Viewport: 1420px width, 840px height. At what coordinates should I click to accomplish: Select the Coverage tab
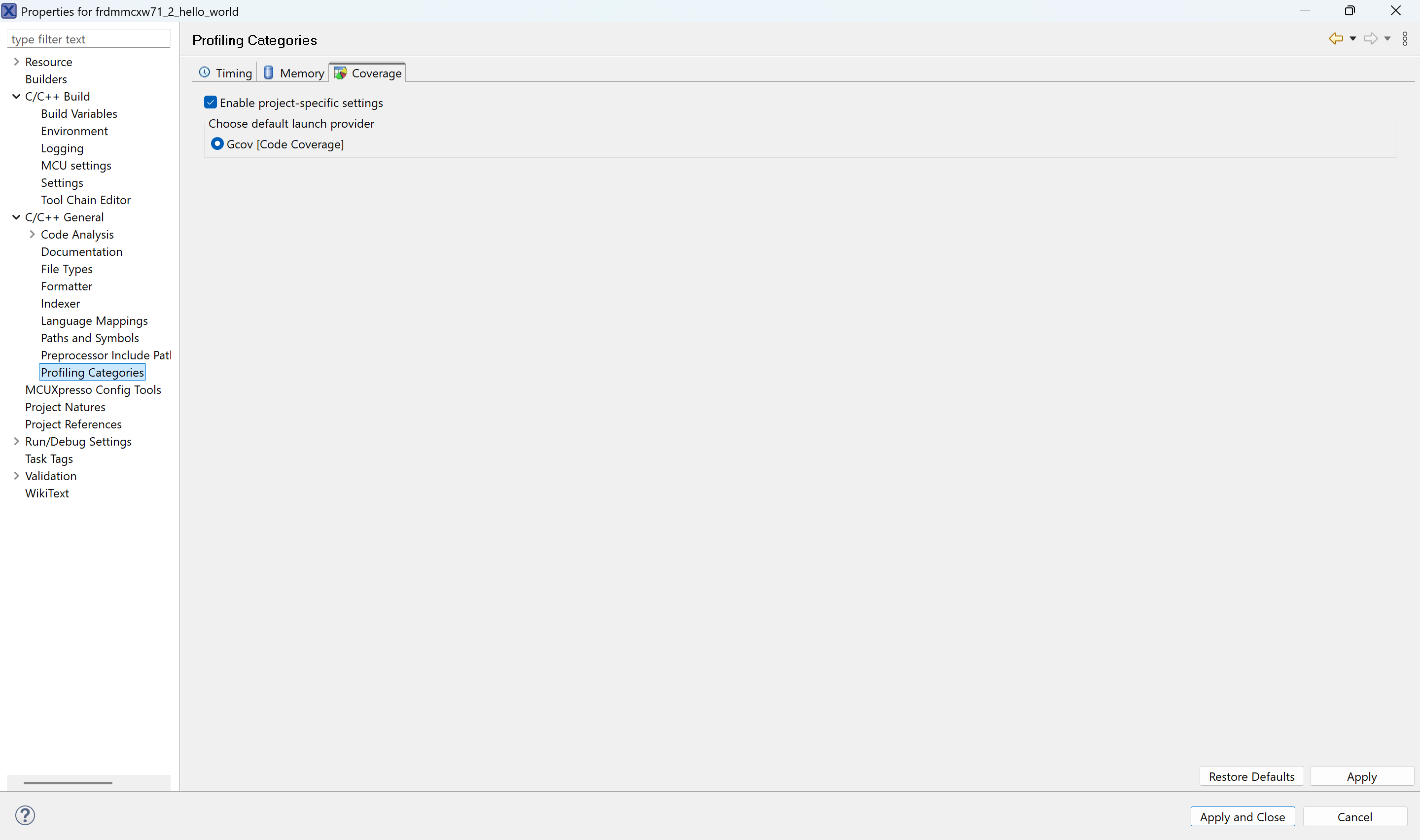click(x=368, y=73)
